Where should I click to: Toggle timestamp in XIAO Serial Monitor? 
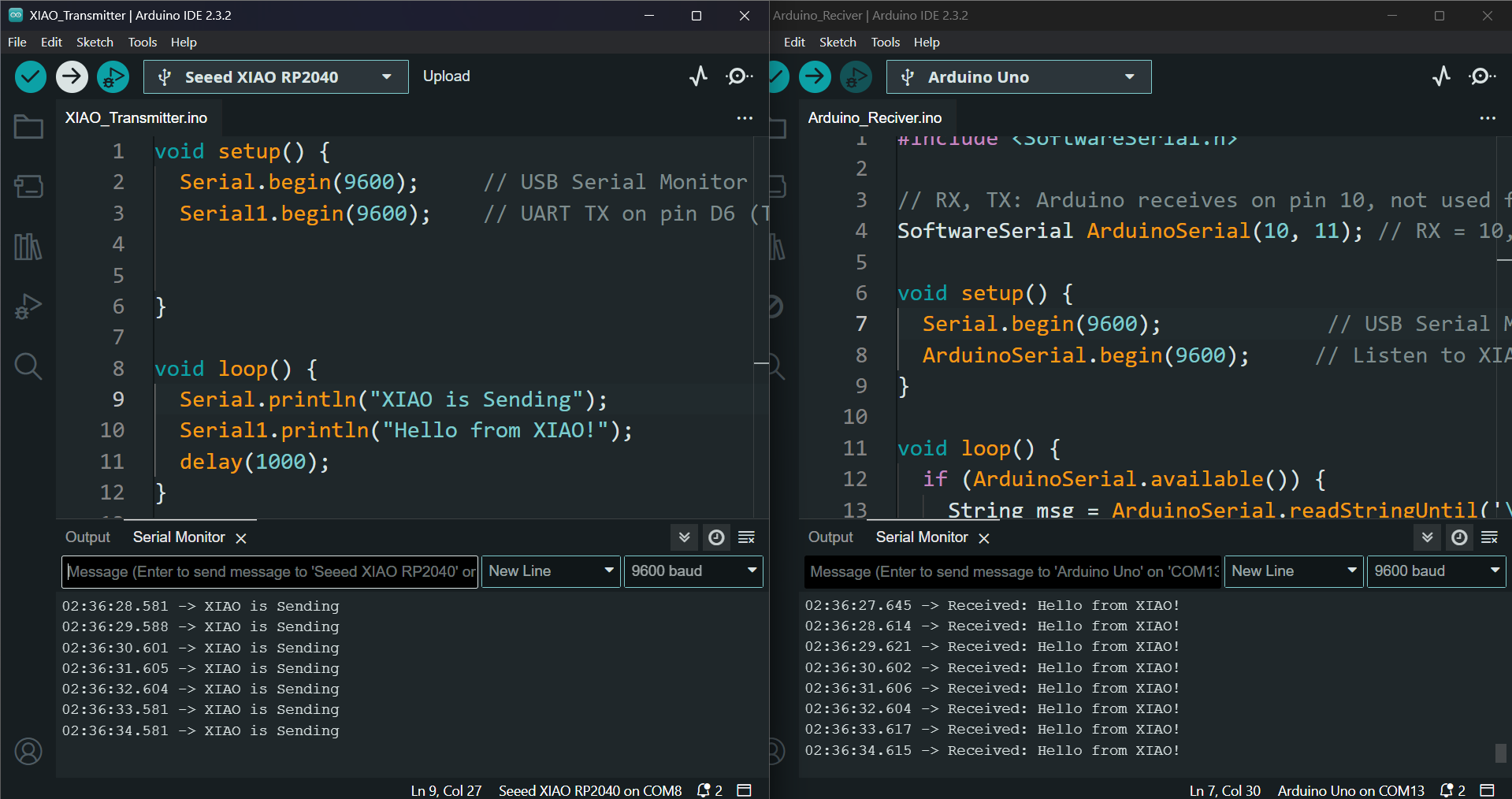[716, 537]
